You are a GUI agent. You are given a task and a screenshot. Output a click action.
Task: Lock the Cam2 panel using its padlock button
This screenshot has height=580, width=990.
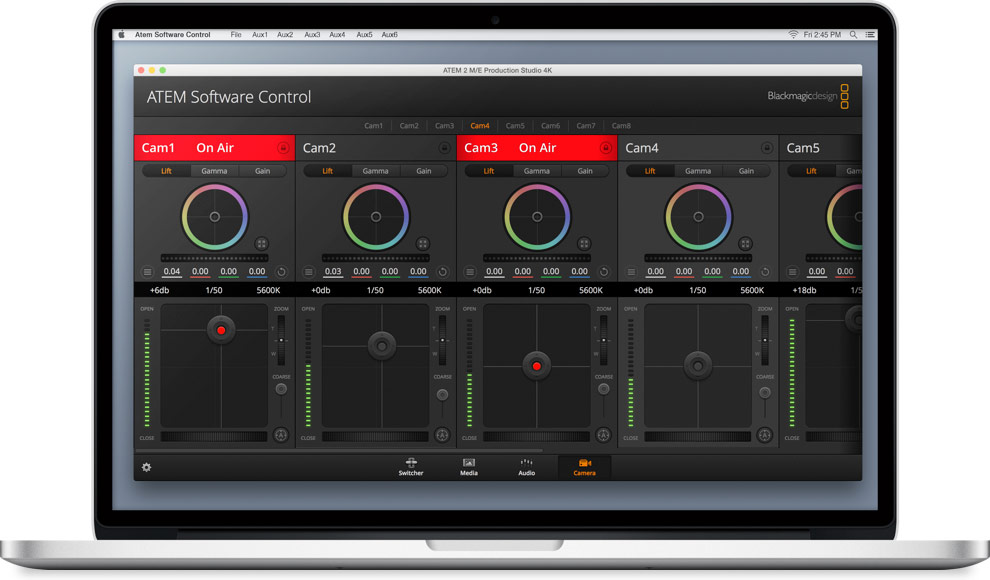click(x=442, y=147)
